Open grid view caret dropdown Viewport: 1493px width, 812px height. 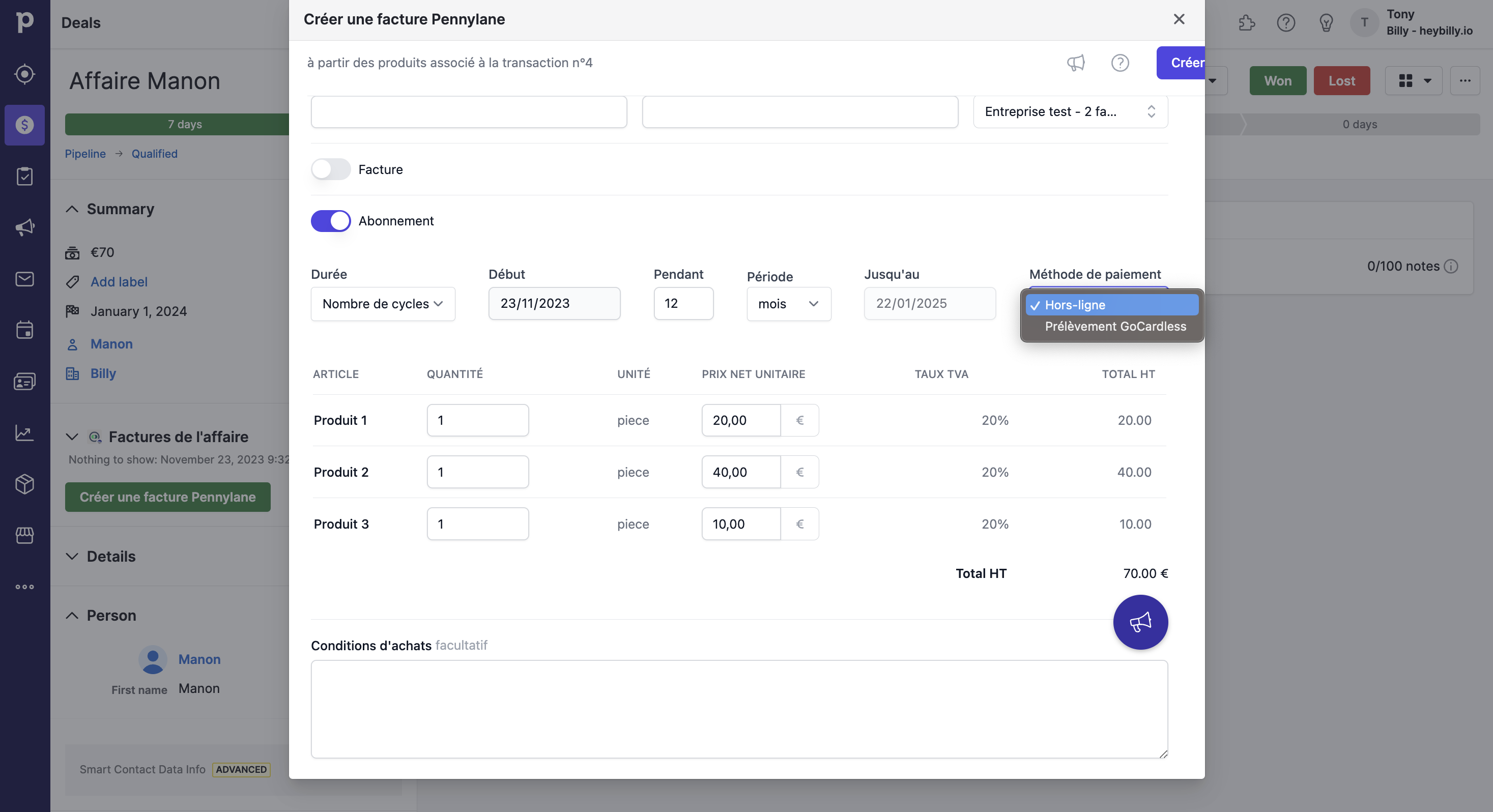click(1427, 80)
